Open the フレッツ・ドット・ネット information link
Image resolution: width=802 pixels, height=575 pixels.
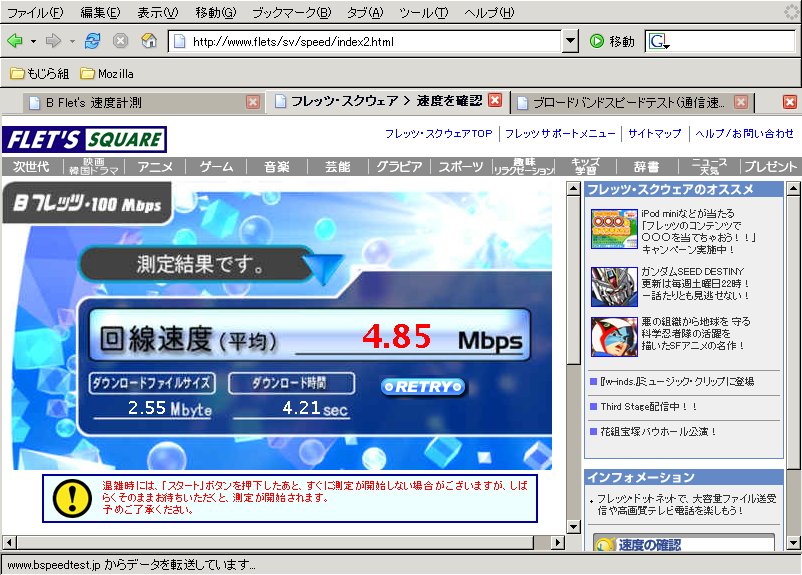pos(686,504)
